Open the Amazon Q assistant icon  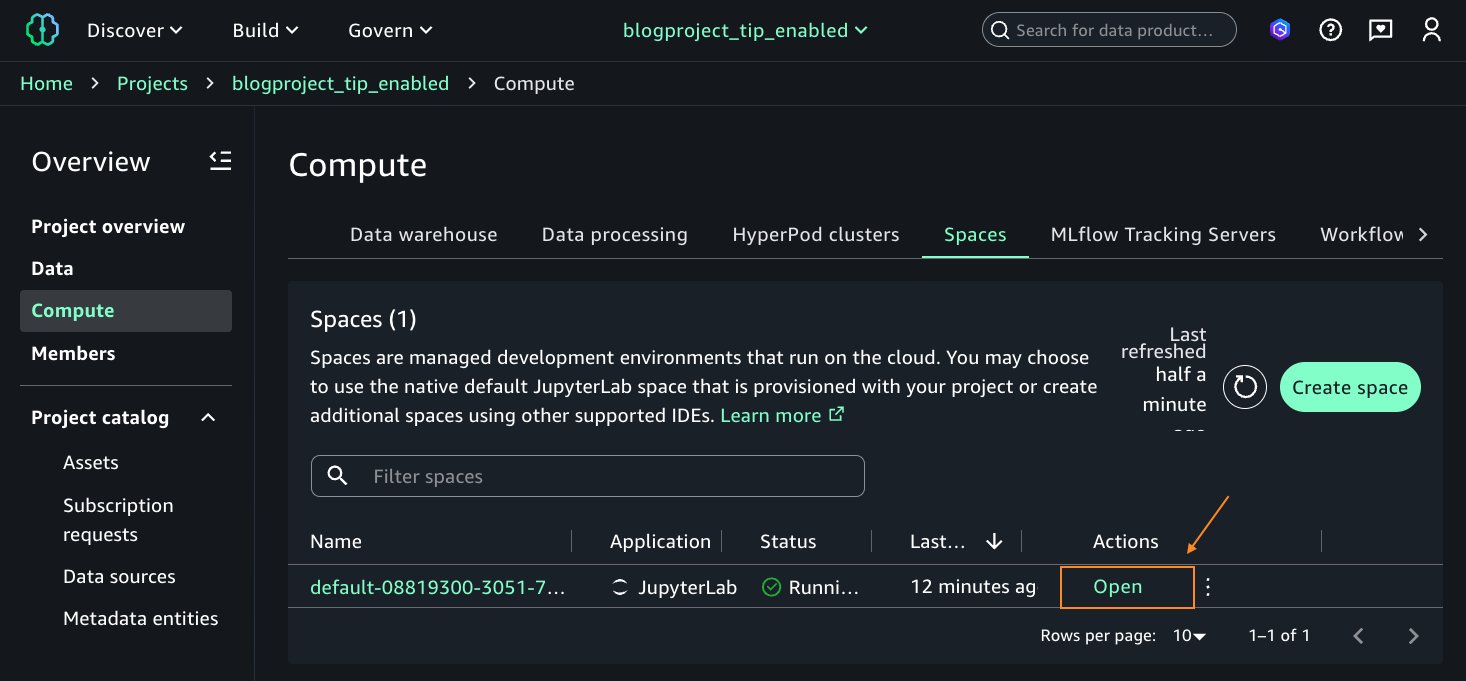[1280, 30]
